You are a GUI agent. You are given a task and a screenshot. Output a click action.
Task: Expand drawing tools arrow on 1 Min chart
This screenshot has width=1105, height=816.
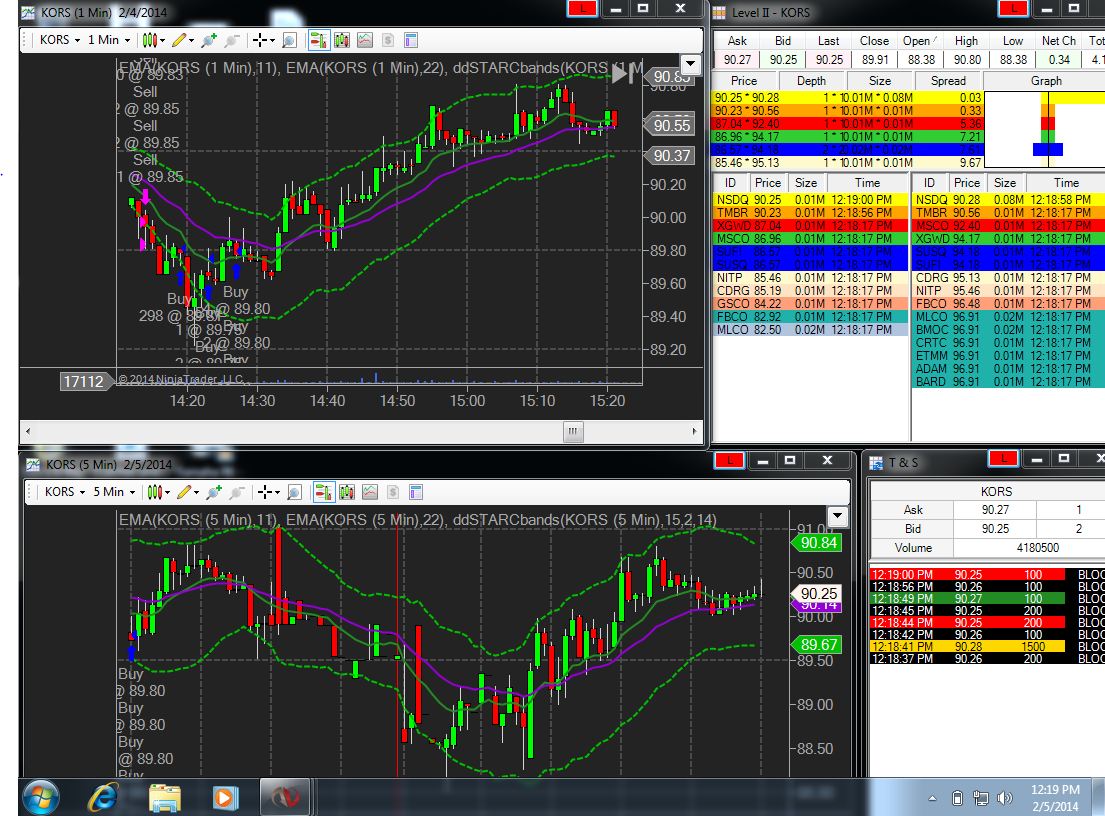click(192, 40)
